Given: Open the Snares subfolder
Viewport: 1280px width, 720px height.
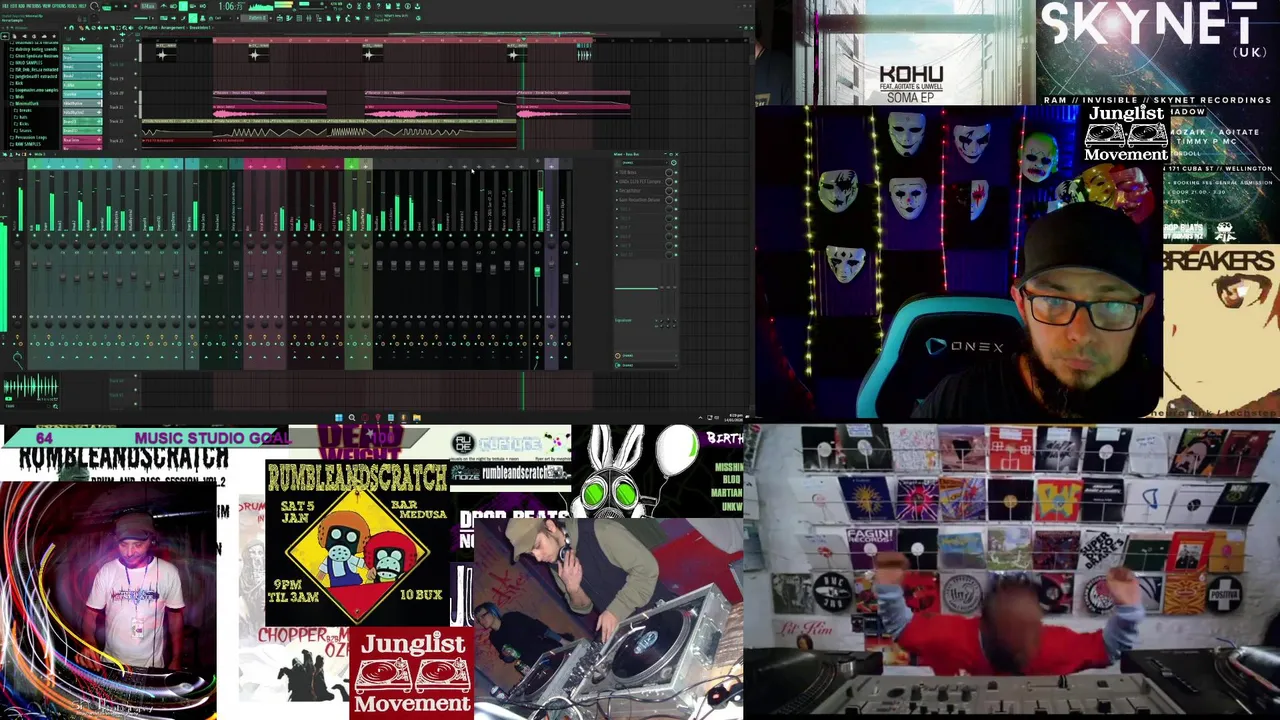Looking at the screenshot, I should tap(23, 131).
